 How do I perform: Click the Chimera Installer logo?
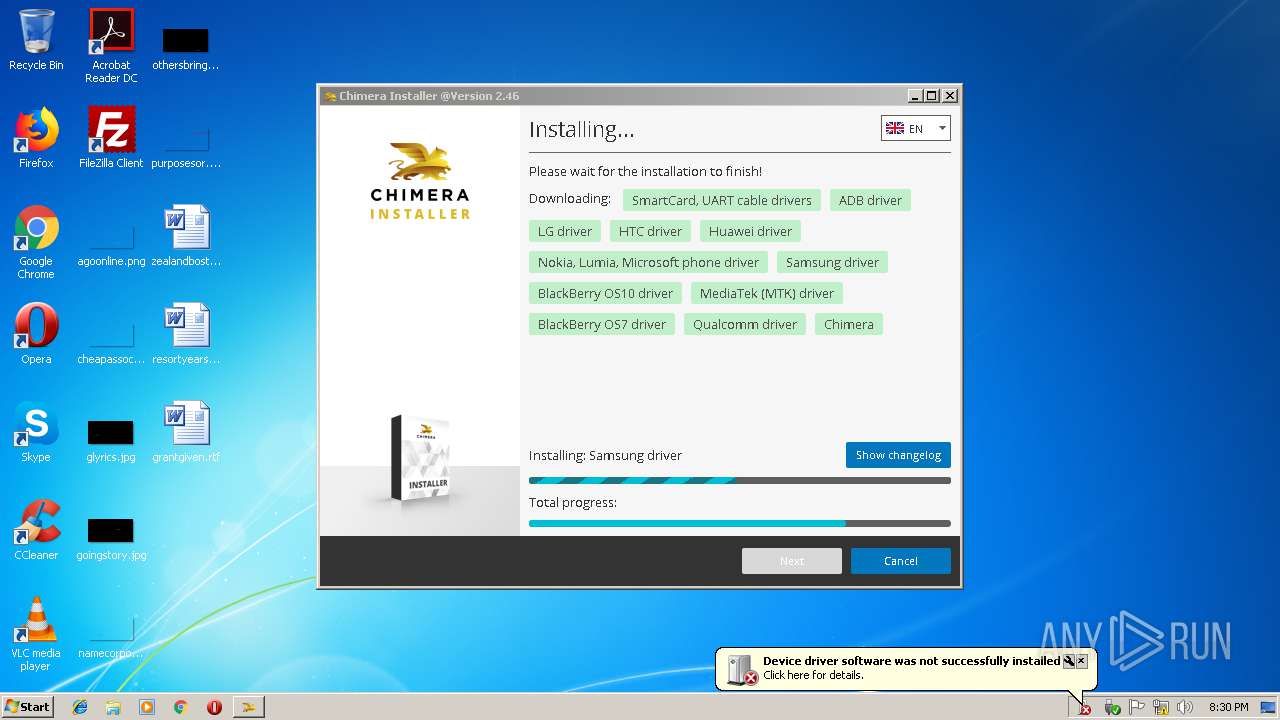coord(420,181)
